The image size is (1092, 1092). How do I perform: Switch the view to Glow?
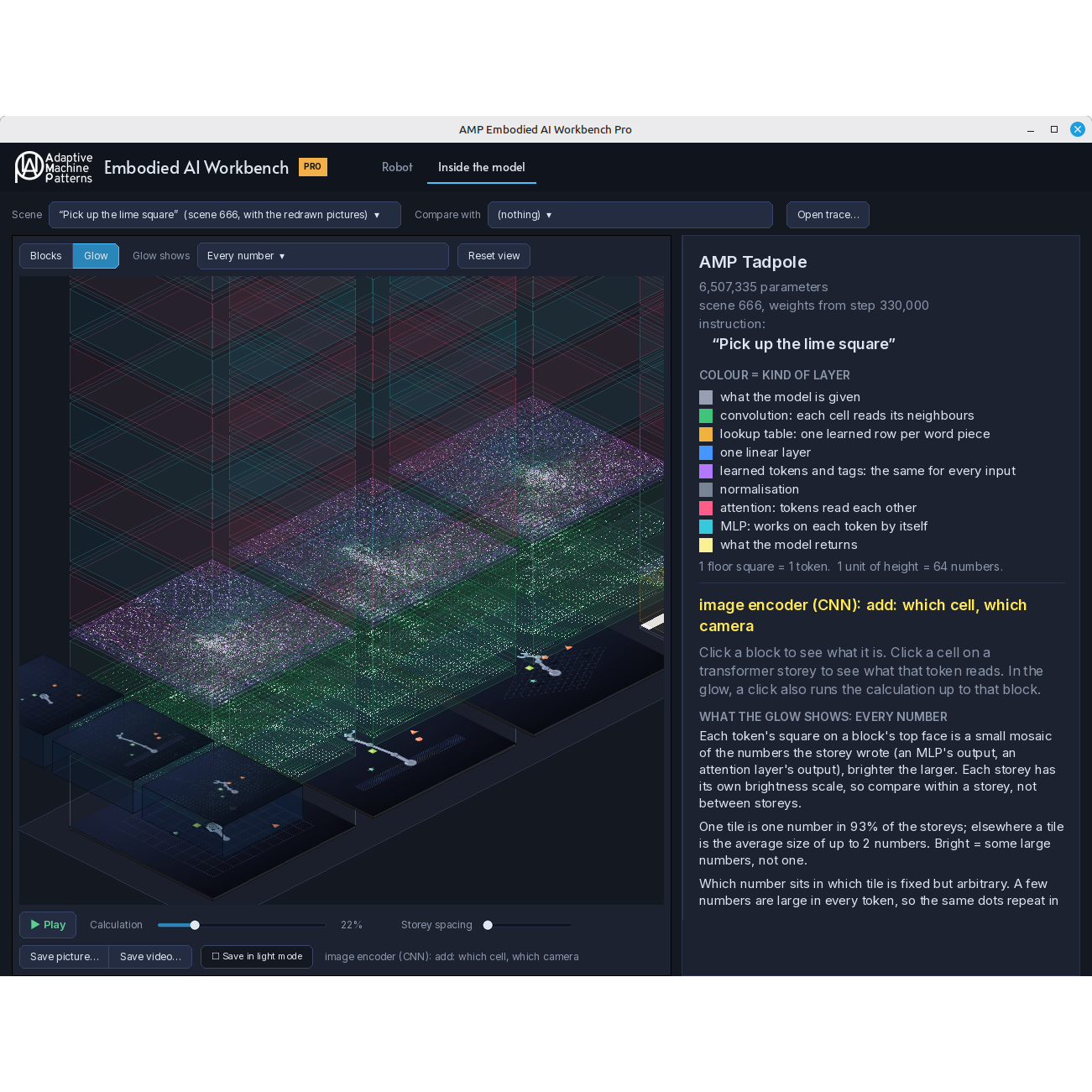point(96,256)
